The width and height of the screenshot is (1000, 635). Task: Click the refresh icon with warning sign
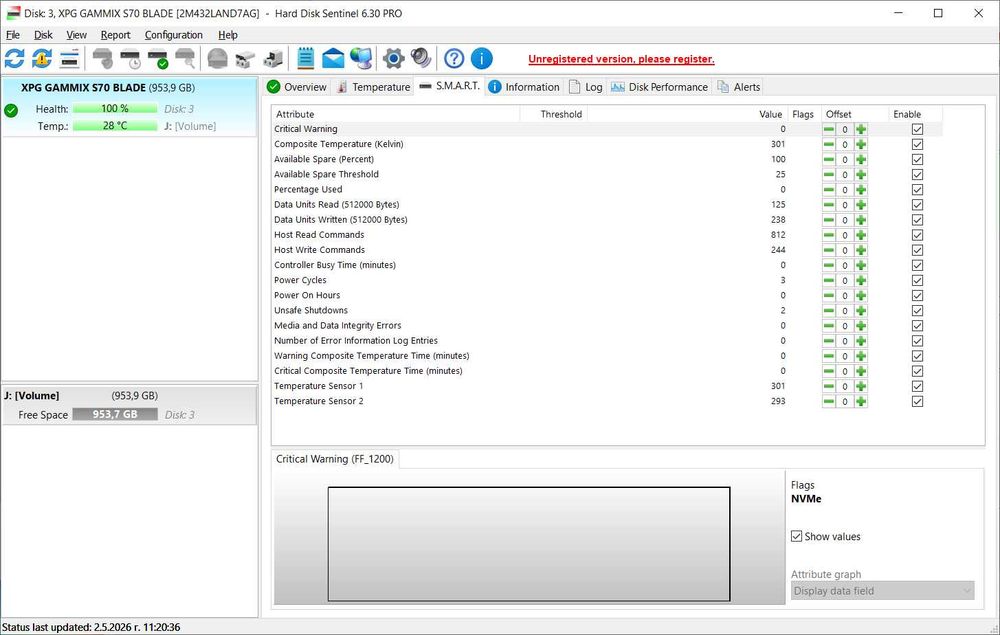[42, 59]
